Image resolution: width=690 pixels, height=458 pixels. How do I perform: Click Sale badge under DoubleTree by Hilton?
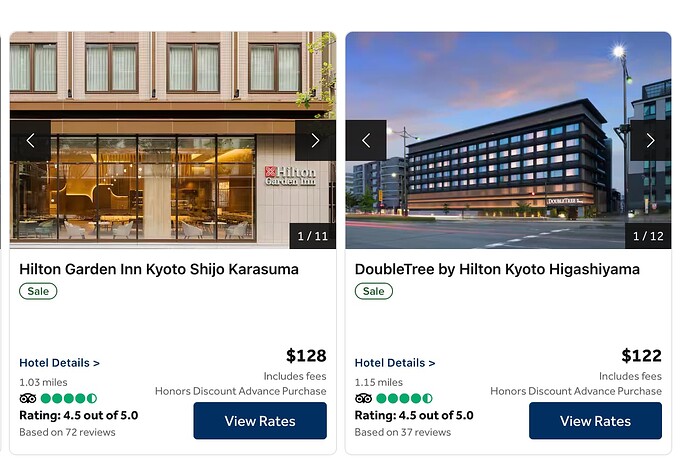coord(374,291)
